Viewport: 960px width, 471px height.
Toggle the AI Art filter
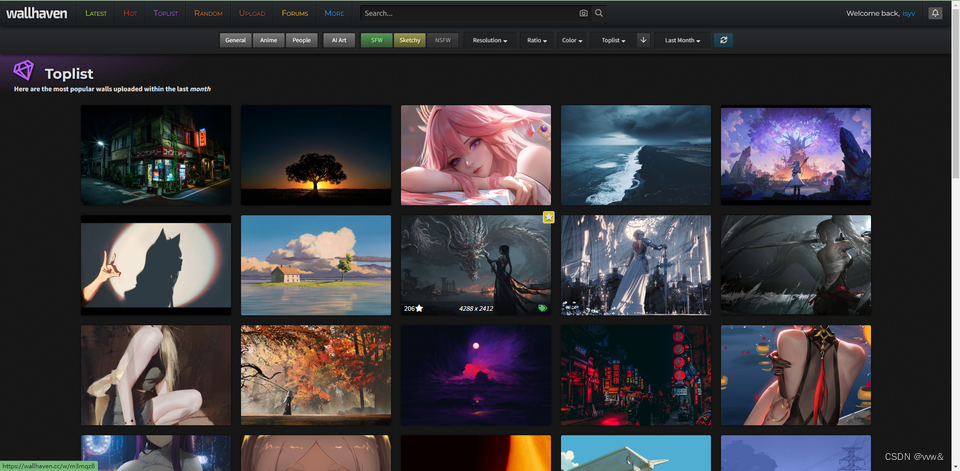(339, 40)
